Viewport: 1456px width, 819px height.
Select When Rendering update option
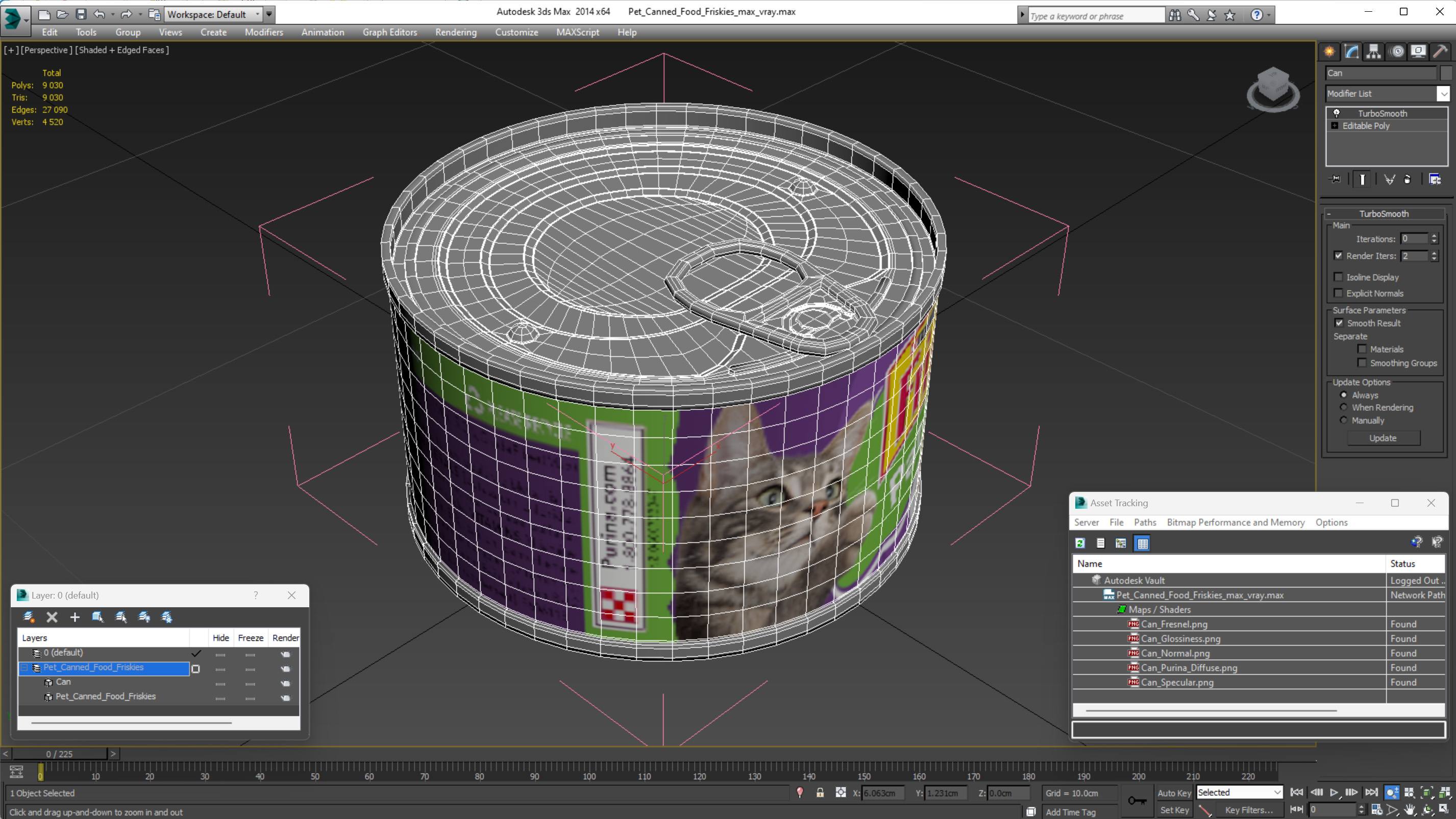(1344, 408)
